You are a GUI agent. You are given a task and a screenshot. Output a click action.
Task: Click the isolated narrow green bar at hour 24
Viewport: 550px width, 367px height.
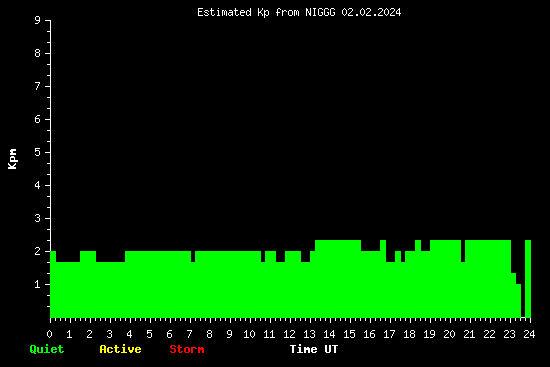tap(528, 279)
